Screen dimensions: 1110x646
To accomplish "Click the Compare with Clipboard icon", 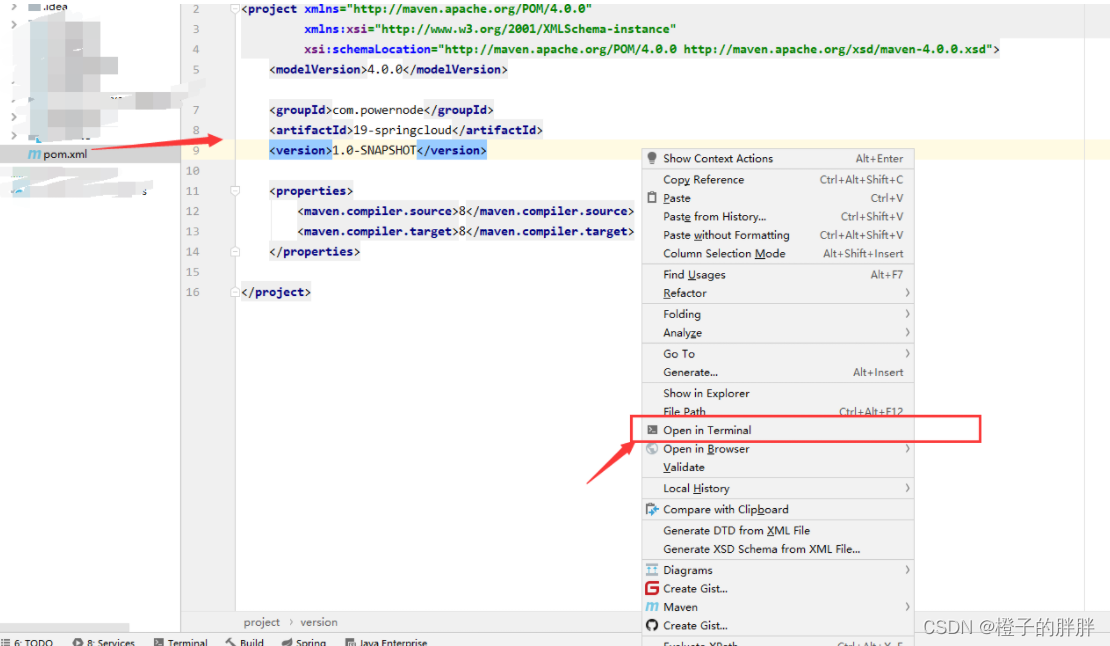I will click(652, 509).
